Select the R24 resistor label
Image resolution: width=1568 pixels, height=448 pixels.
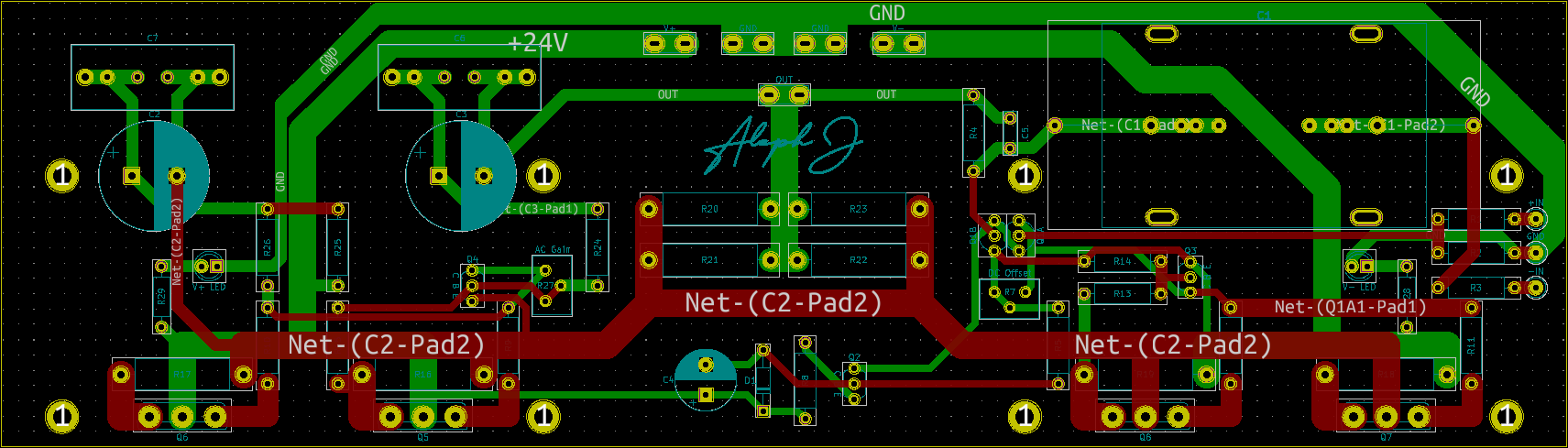point(598,247)
